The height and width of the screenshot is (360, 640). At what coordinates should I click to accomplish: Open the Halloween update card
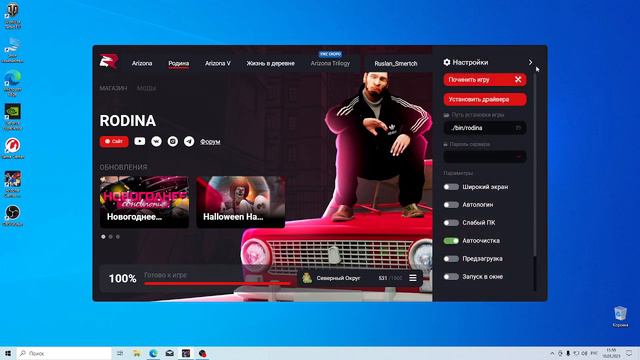(x=241, y=202)
